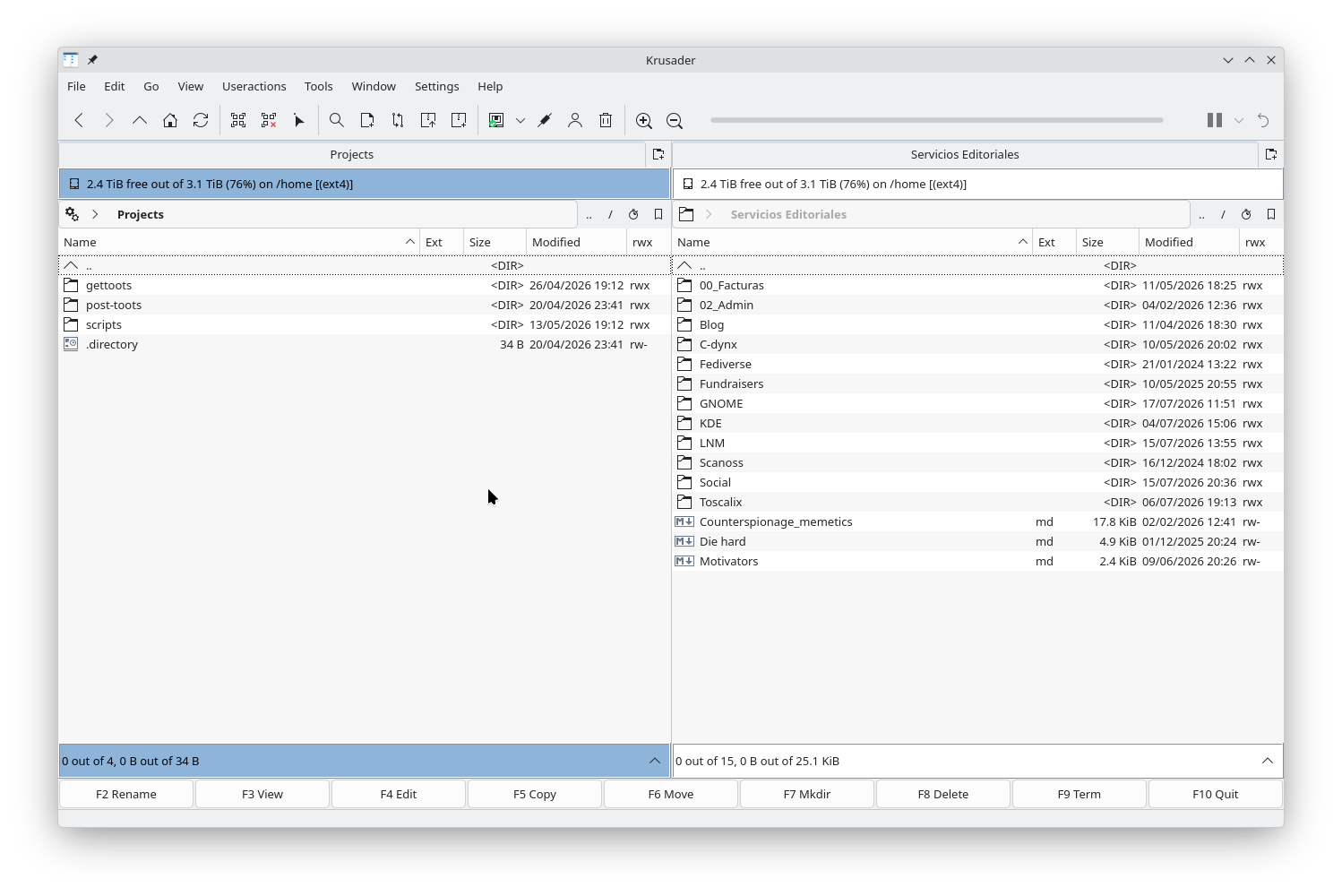Viewport: 1342px width, 896px height.
Task: Open the search magnifier tool
Action: (337, 120)
